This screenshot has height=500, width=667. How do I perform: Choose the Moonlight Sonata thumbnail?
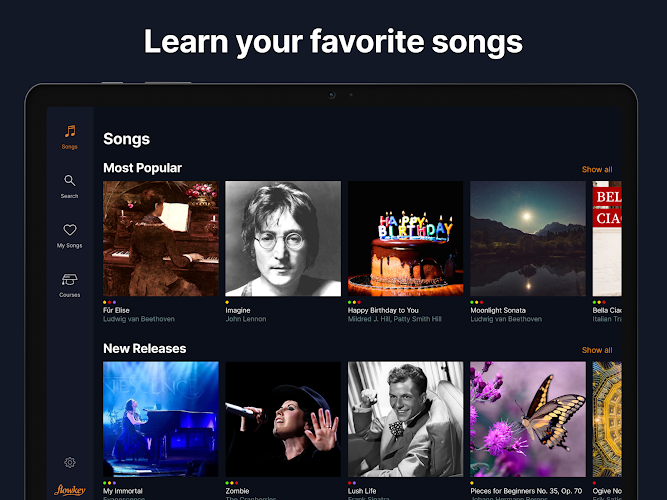tap(527, 238)
